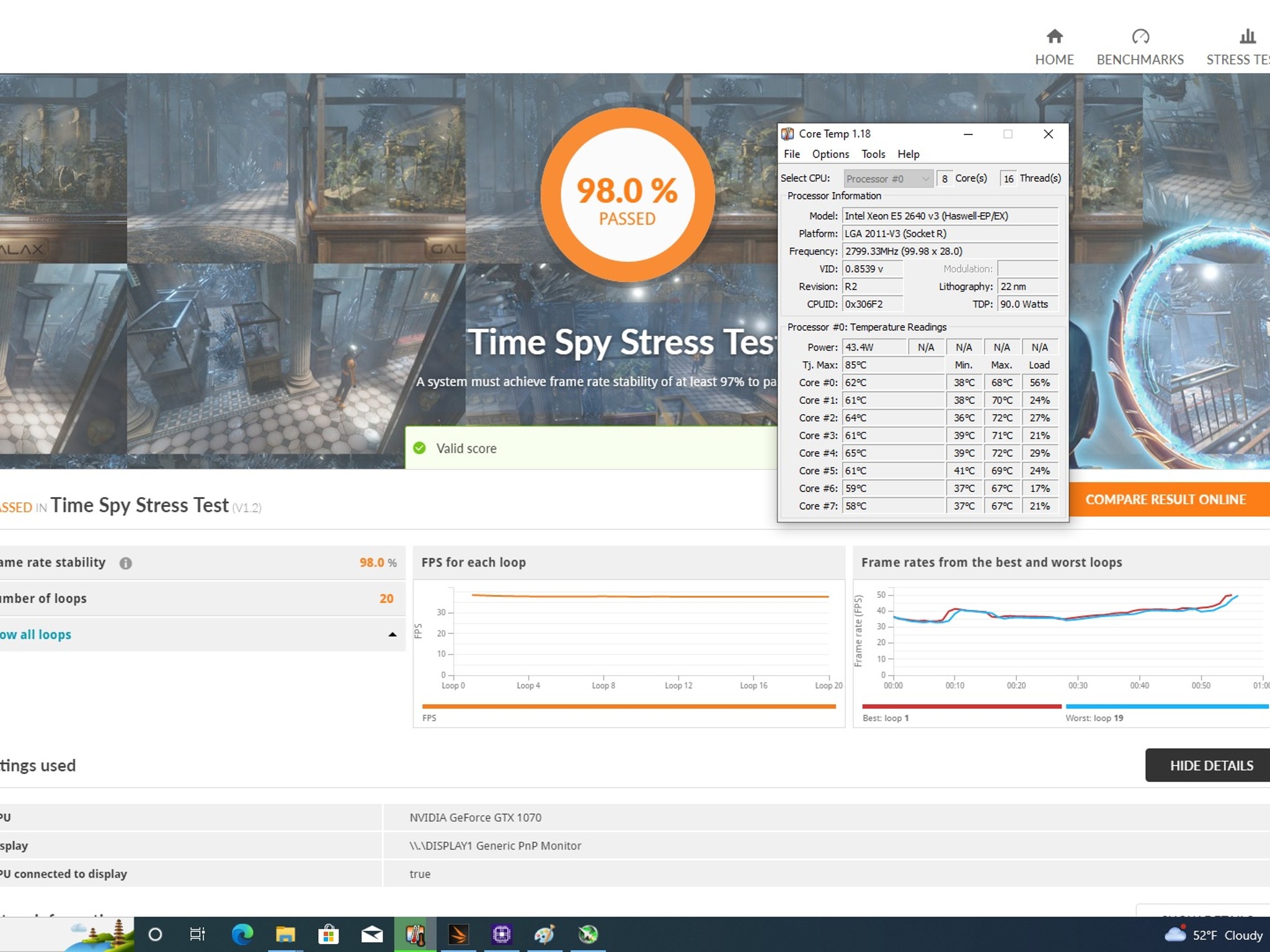Click the frame rate stability info icon

[126, 563]
